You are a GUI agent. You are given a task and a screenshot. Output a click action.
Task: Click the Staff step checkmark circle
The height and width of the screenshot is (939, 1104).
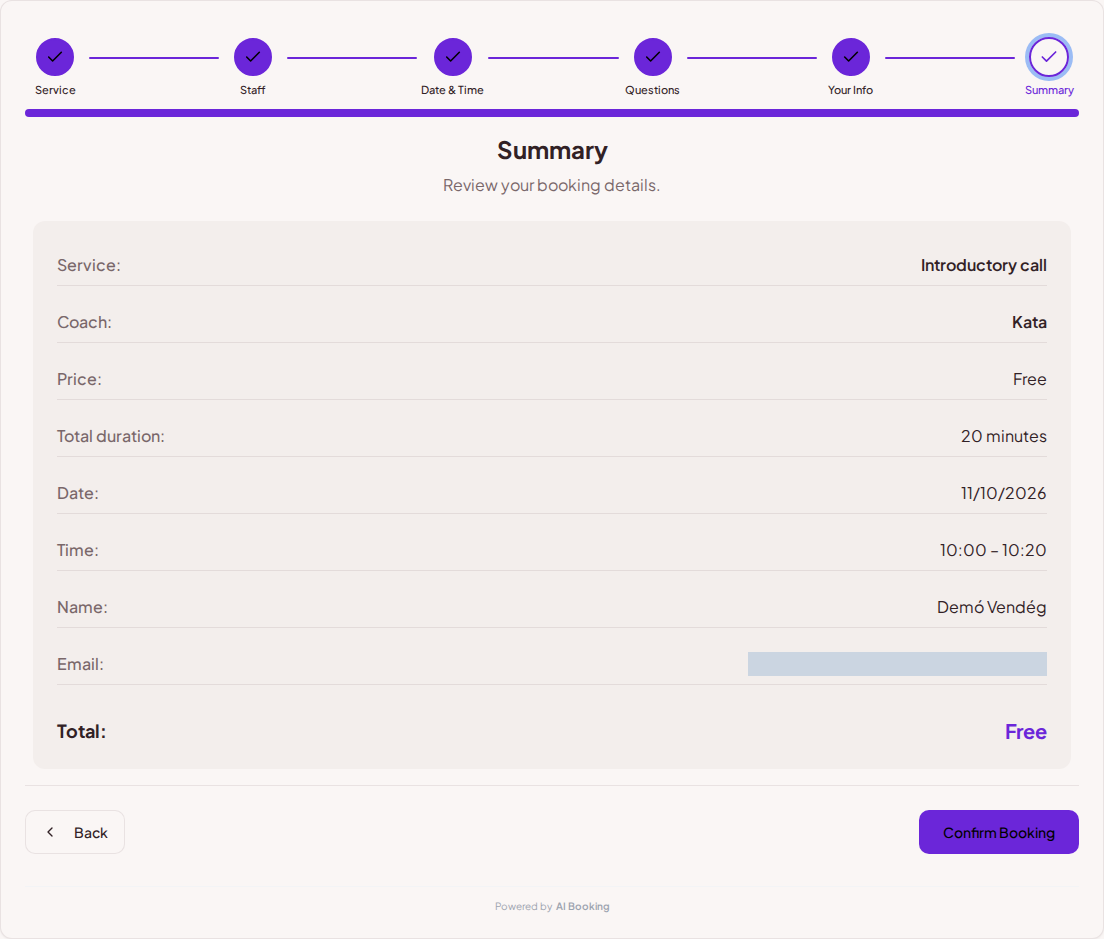point(253,57)
